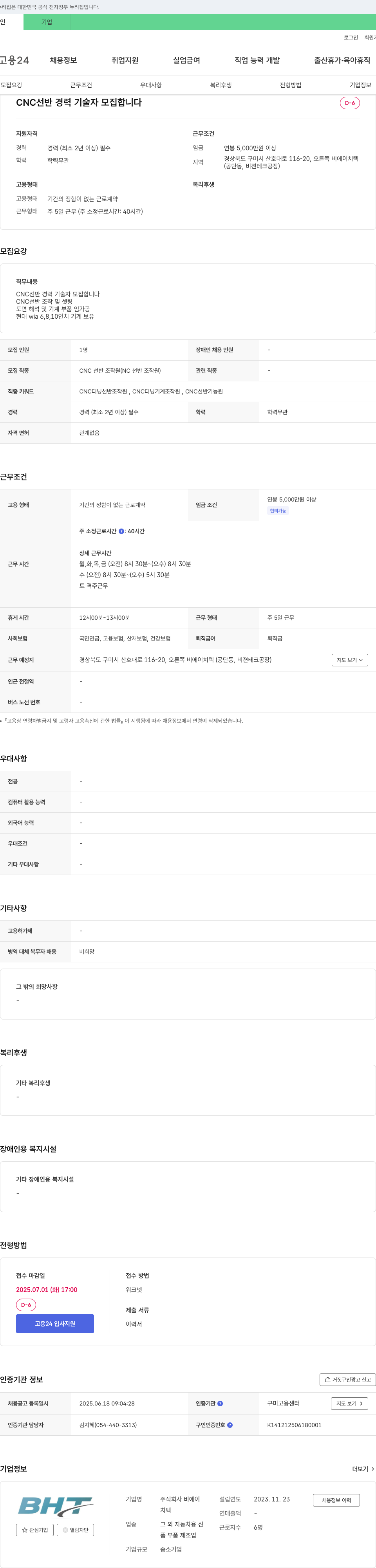Screen dimensions: 376x1568
Task: Add company with 관심기업 star button
Action: click(x=35, y=1530)
